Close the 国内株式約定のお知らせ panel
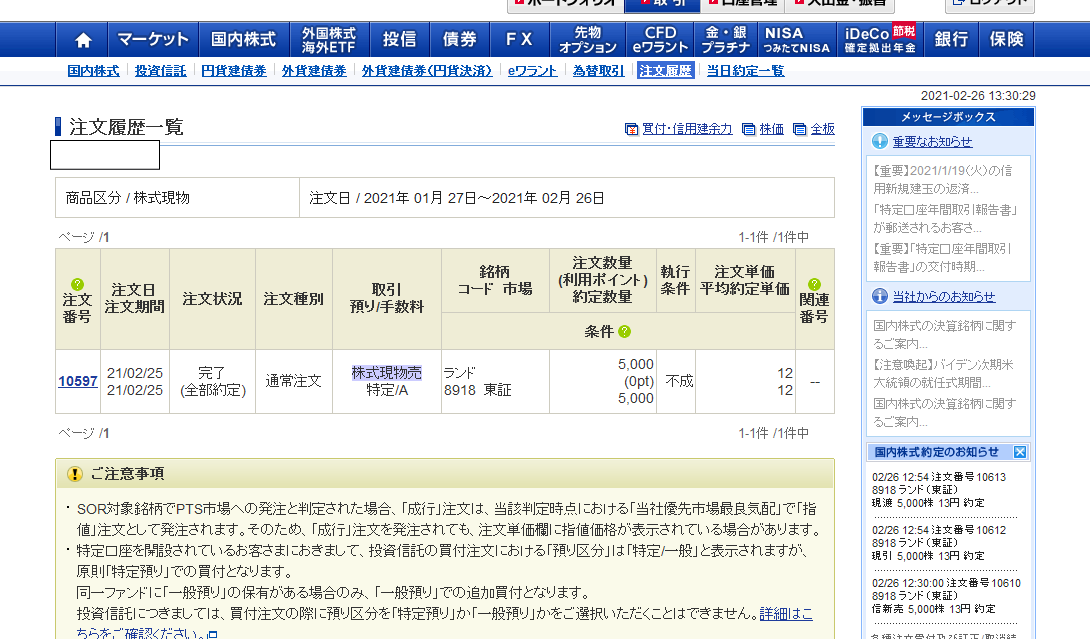The image size is (1090, 639). pos(1020,452)
